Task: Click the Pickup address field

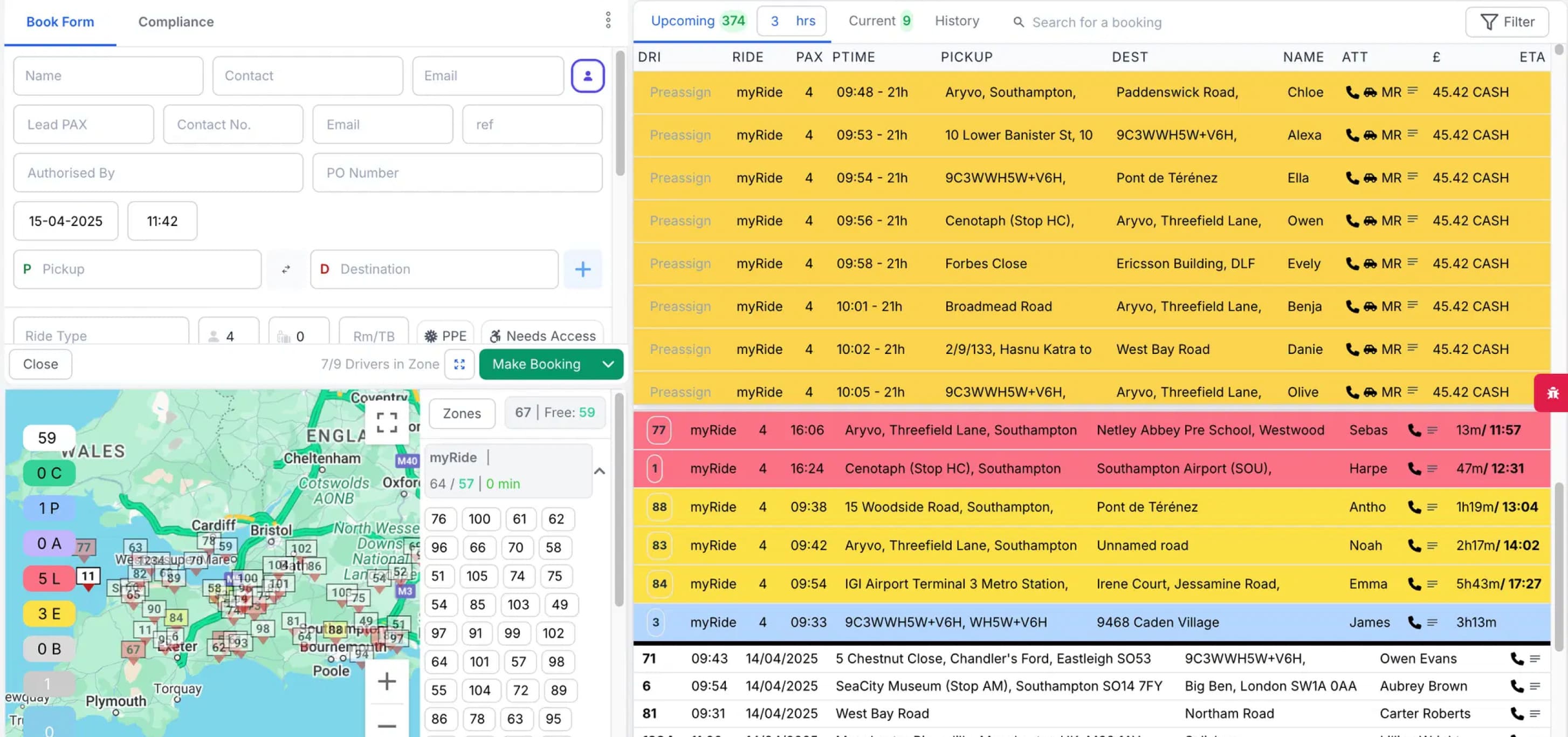Action: (x=137, y=269)
